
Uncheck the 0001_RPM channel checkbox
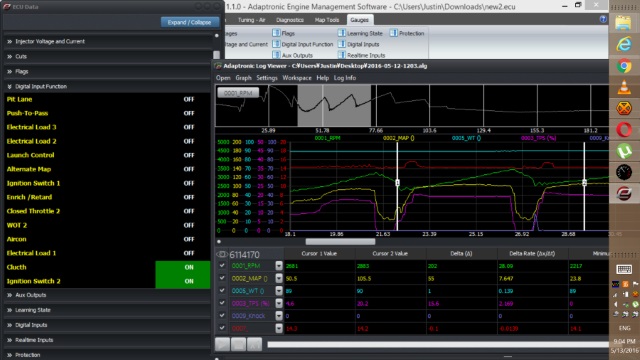(222, 266)
